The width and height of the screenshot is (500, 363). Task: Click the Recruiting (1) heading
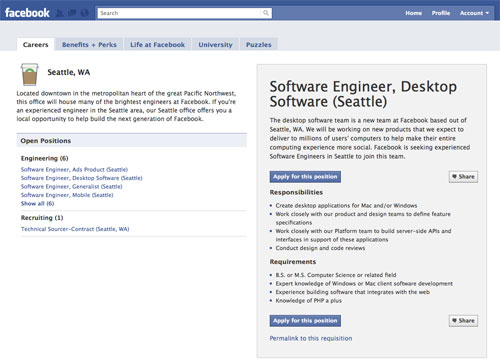click(x=42, y=218)
